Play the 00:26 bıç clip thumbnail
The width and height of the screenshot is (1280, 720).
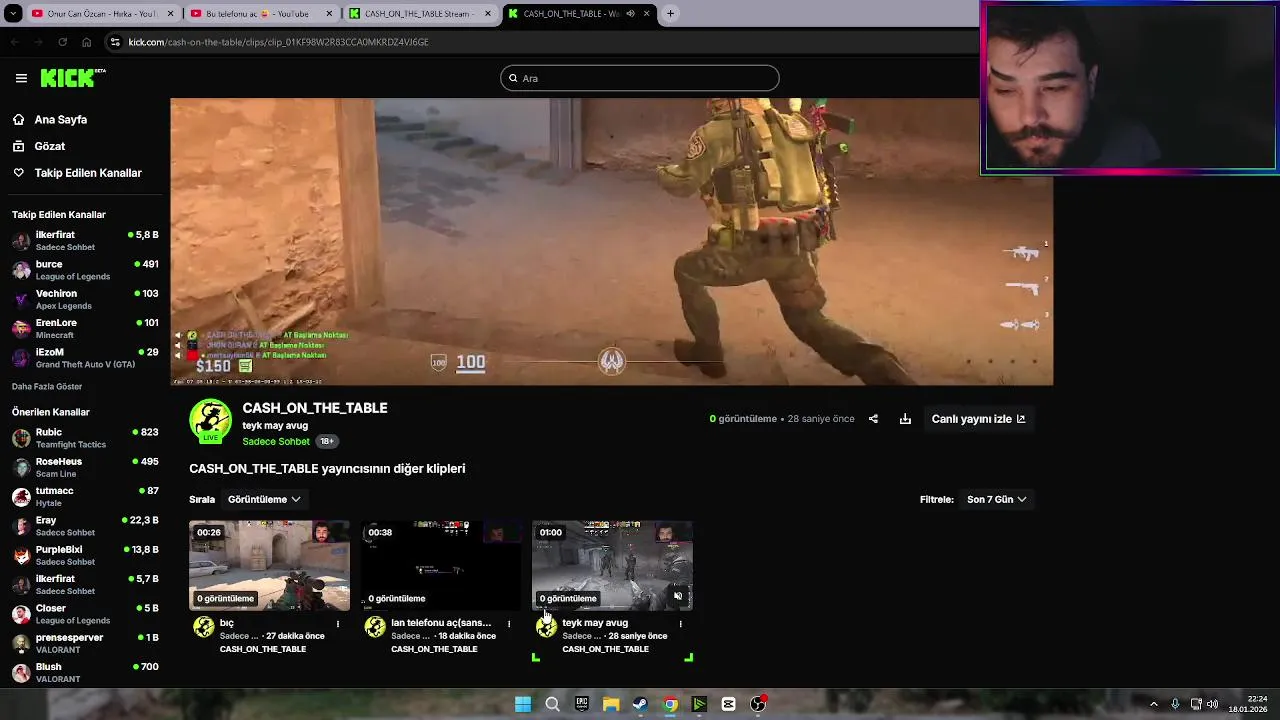270,565
